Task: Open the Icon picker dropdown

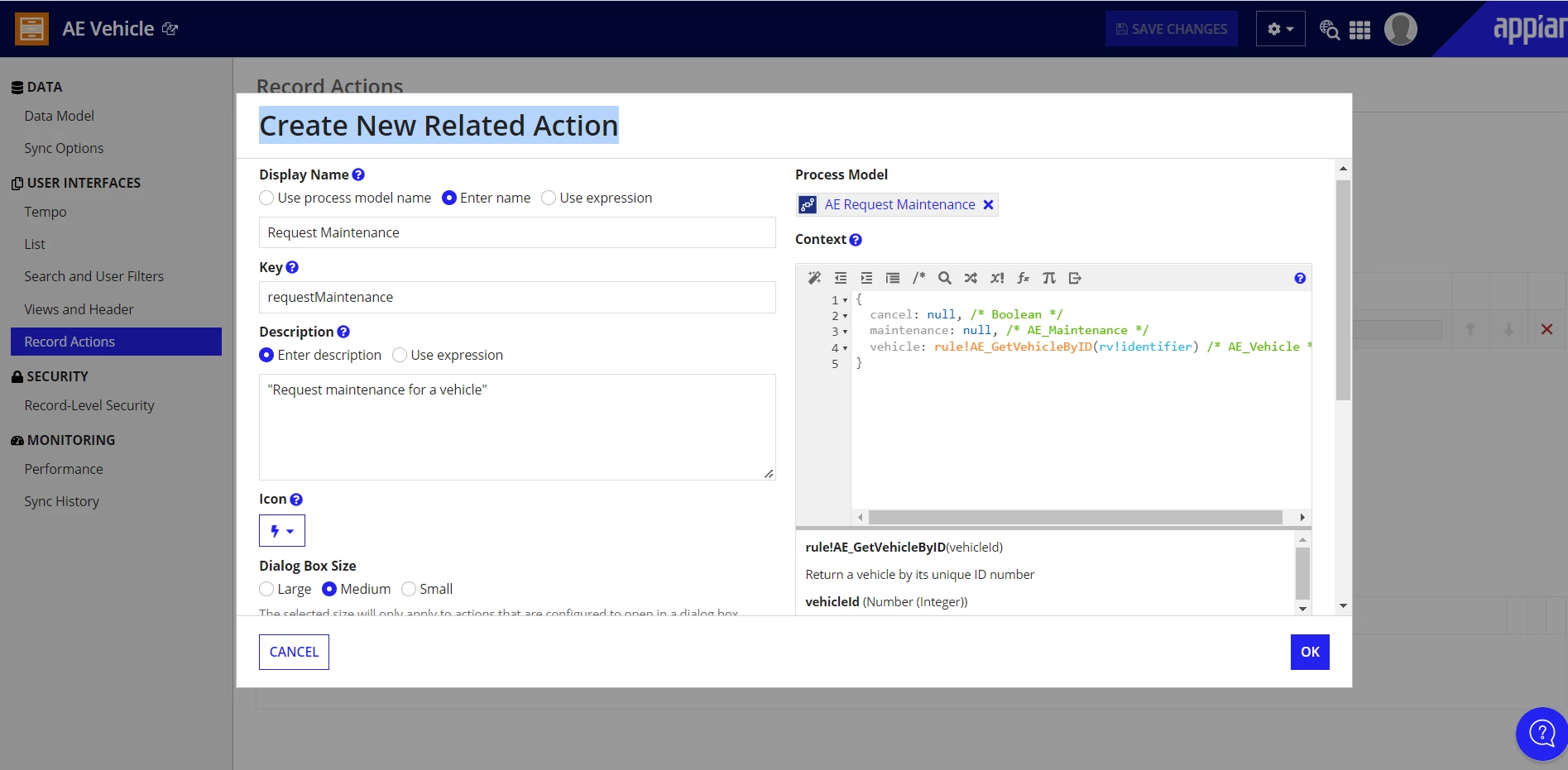Action: 282,531
